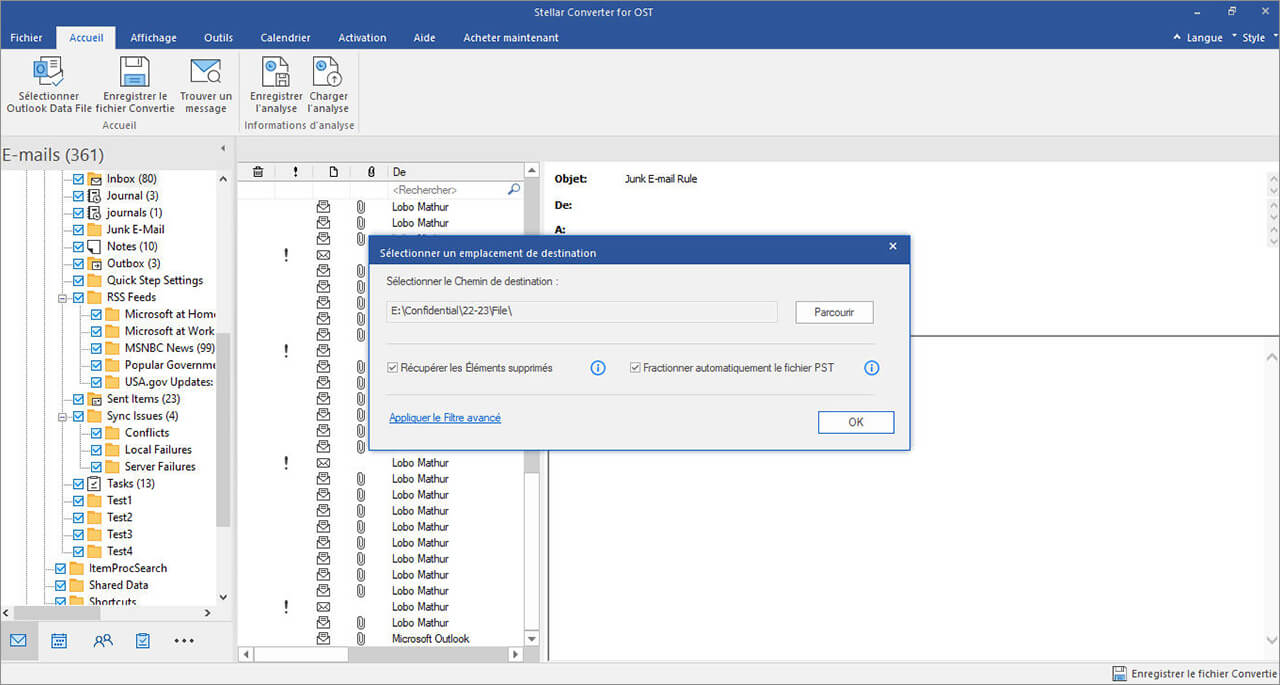Uncheck the Conflicts folder checkbox

pyautogui.click(x=96, y=433)
